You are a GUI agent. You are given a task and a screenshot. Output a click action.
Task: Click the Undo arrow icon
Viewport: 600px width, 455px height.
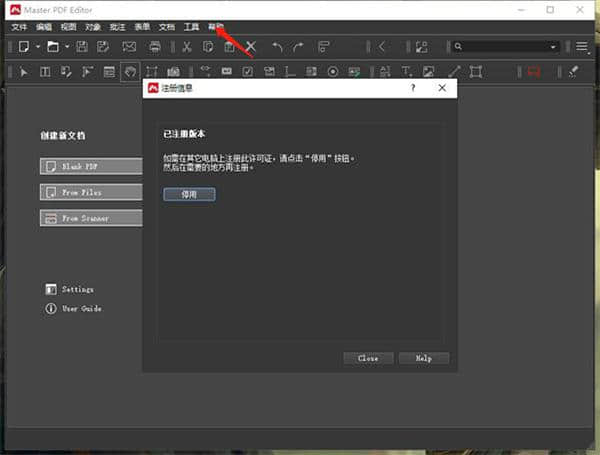[277, 47]
